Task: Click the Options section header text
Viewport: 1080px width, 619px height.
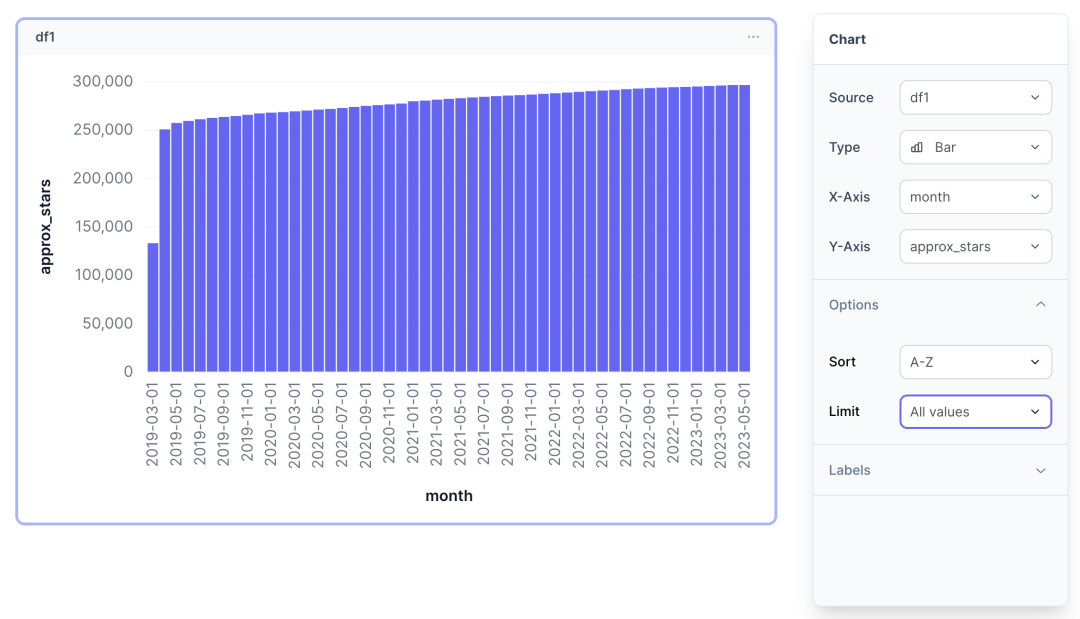Action: click(853, 305)
